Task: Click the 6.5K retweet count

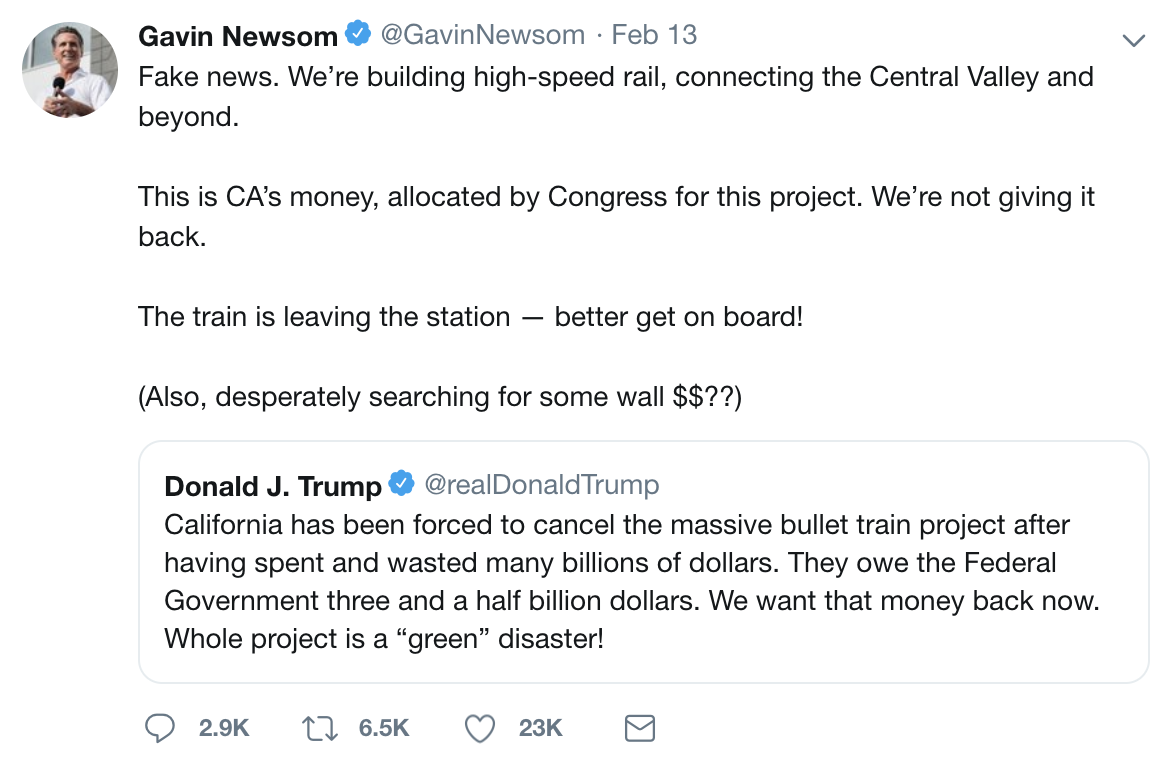Action: (384, 728)
